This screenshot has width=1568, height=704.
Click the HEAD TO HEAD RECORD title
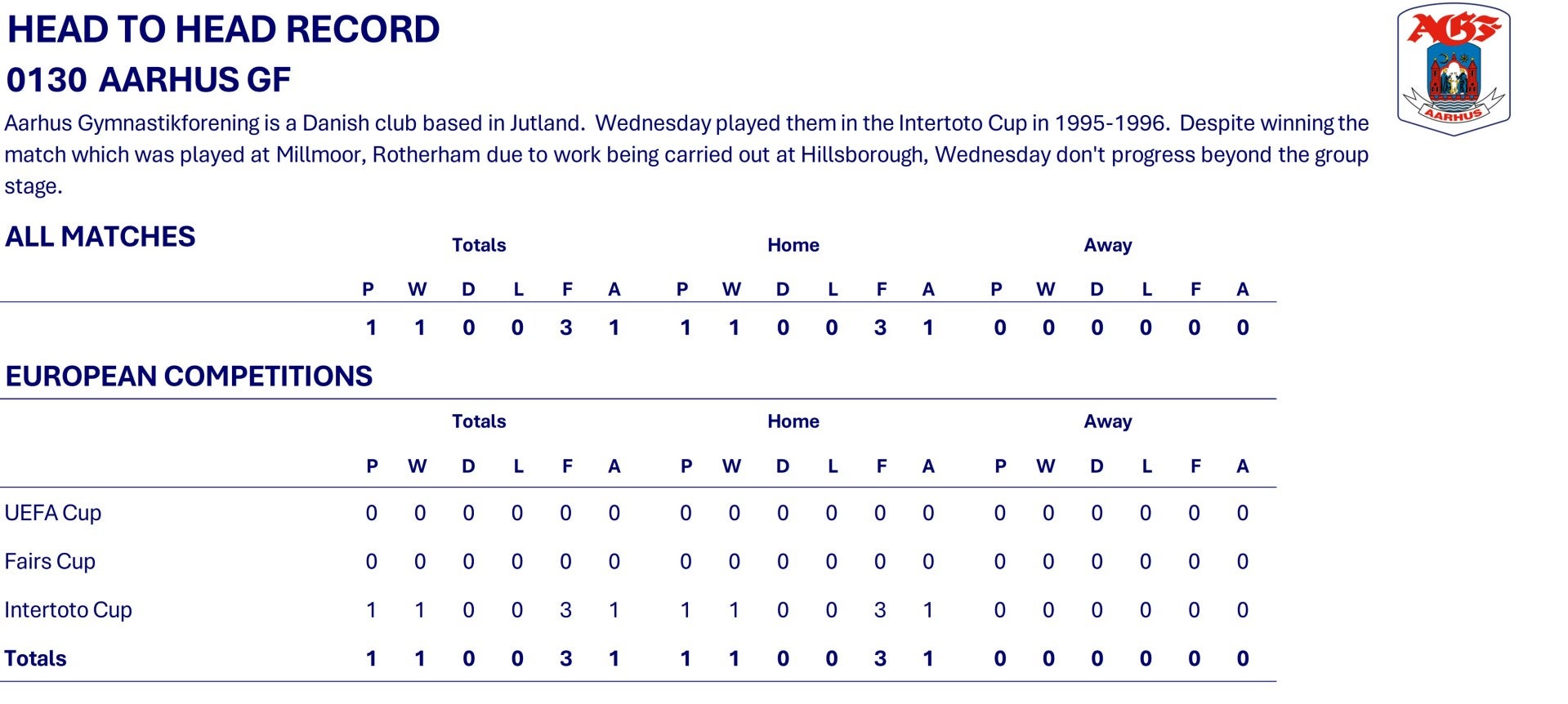coord(223,29)
